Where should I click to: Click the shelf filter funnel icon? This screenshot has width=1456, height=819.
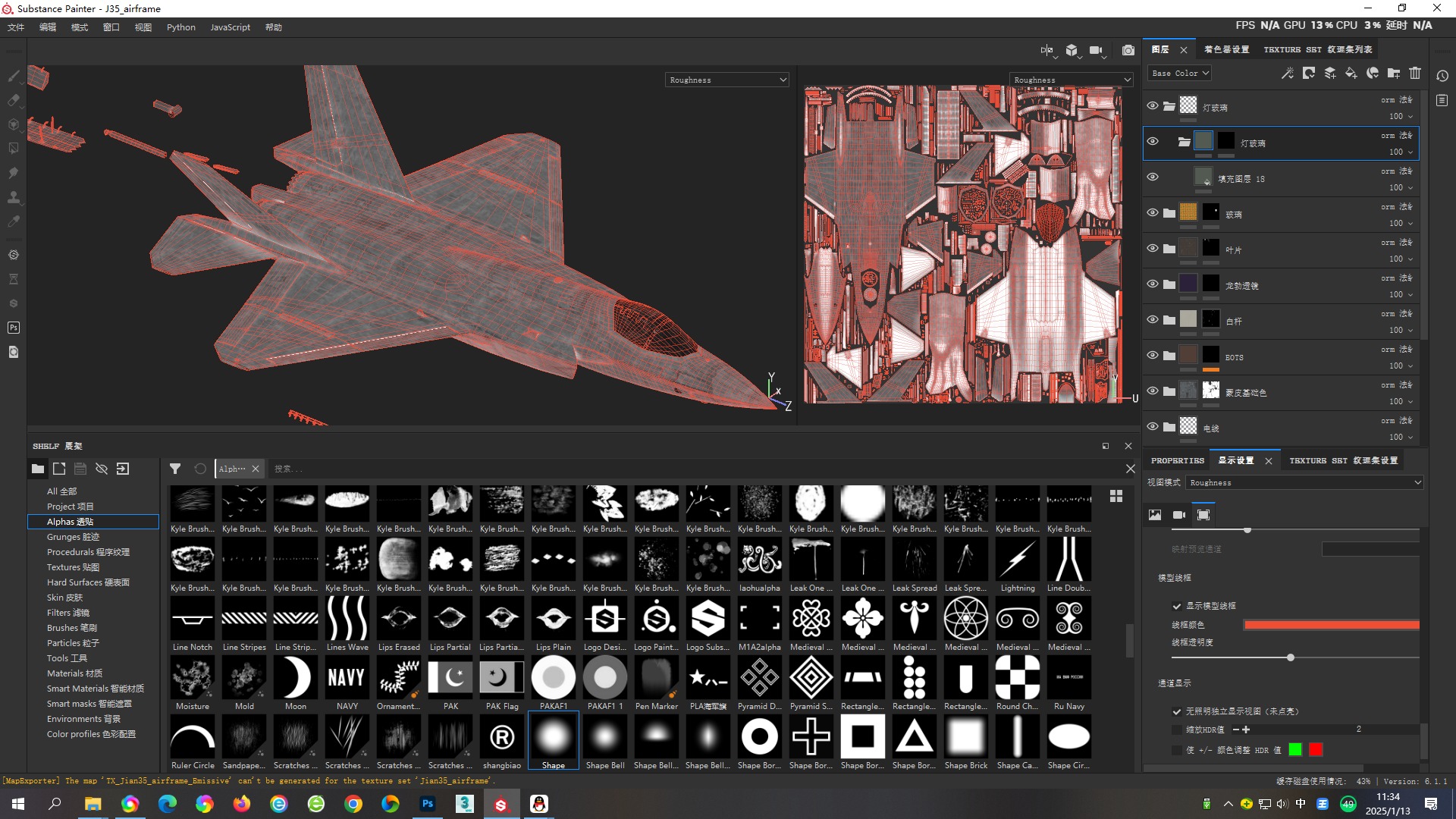point(175,469)
